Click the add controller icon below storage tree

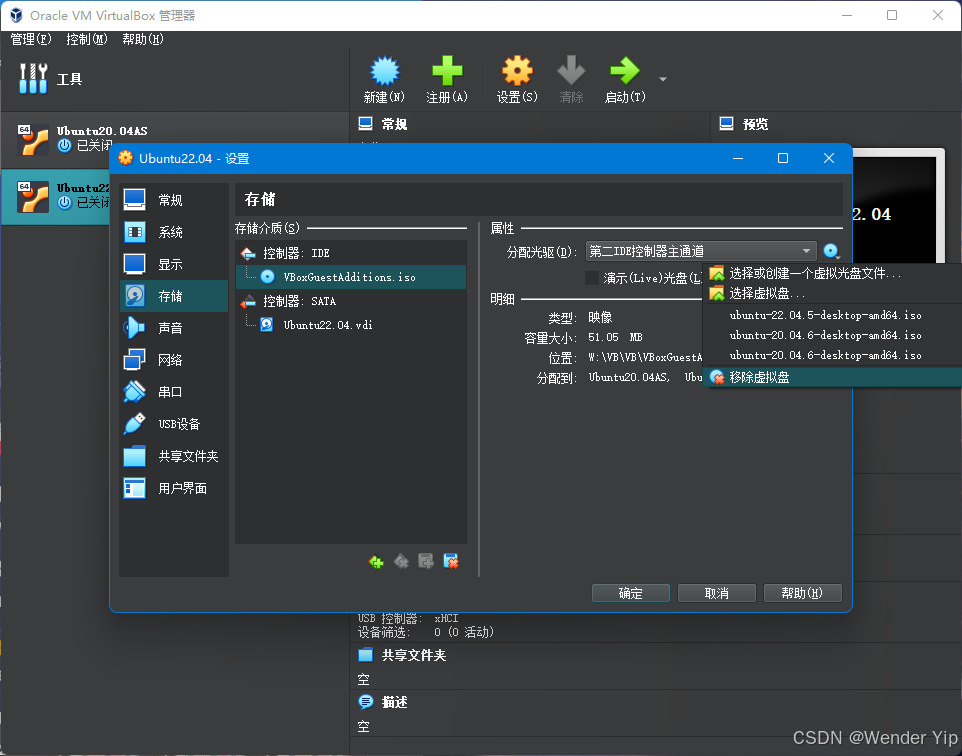[376, 561]
